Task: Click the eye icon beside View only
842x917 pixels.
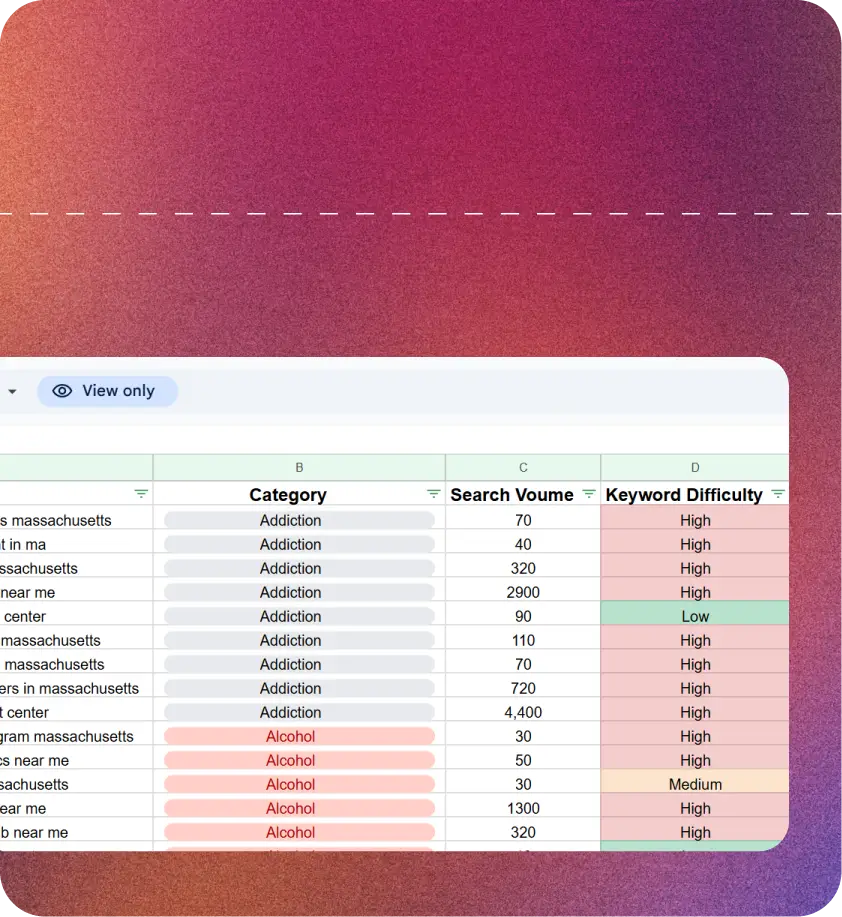Action: (62, 391)
